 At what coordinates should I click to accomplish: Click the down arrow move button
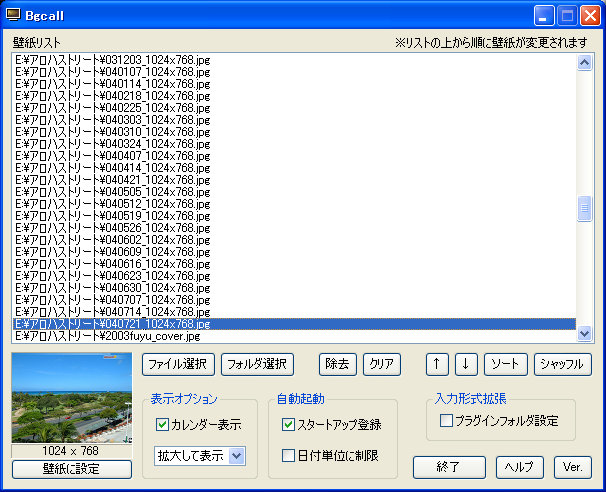click(x=466, y=364)
